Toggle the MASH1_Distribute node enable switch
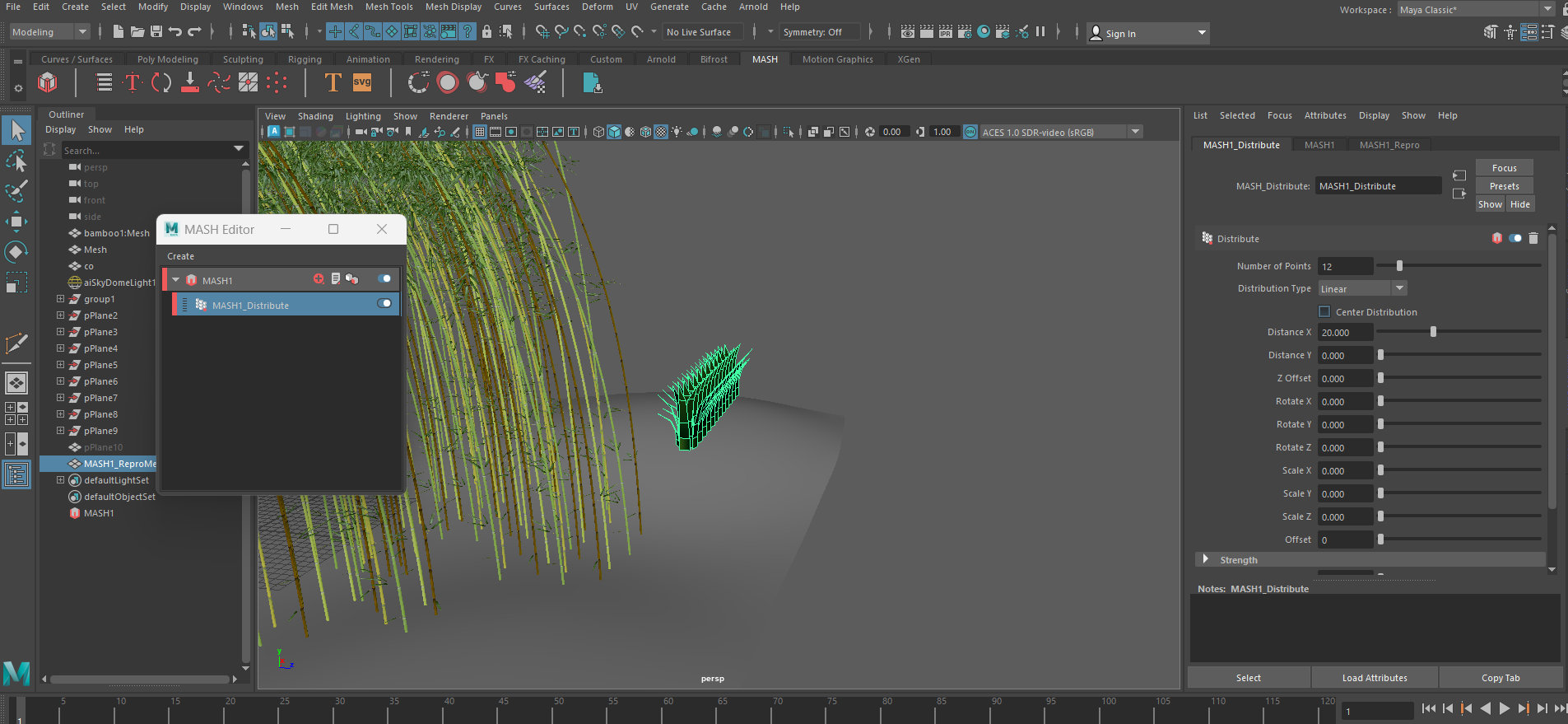This screenshot has width=1568, height=724. pos(384,304)
